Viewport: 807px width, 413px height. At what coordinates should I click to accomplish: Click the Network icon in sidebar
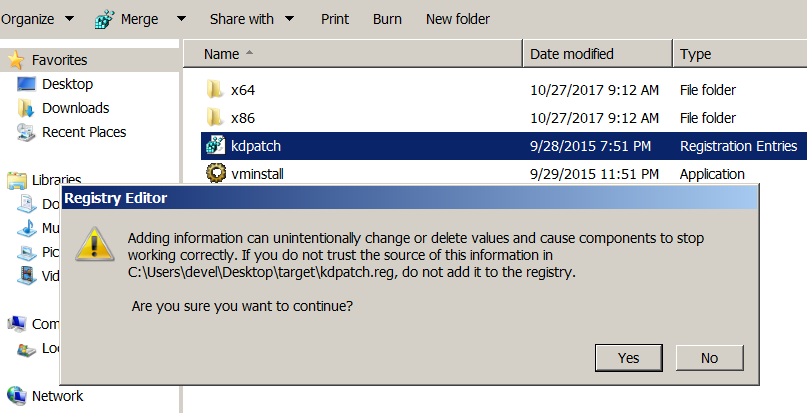click(17, 396)
